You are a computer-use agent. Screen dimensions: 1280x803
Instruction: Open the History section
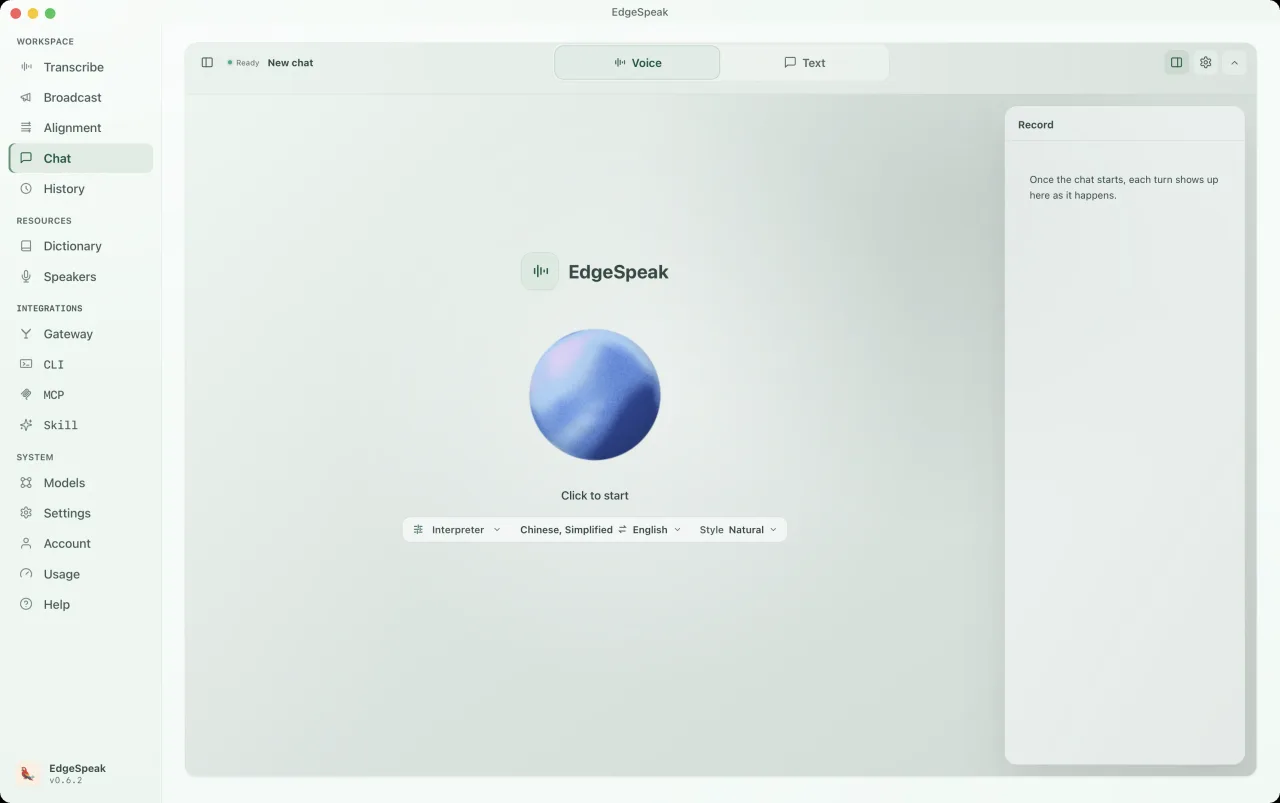click(x=81, y=189)
